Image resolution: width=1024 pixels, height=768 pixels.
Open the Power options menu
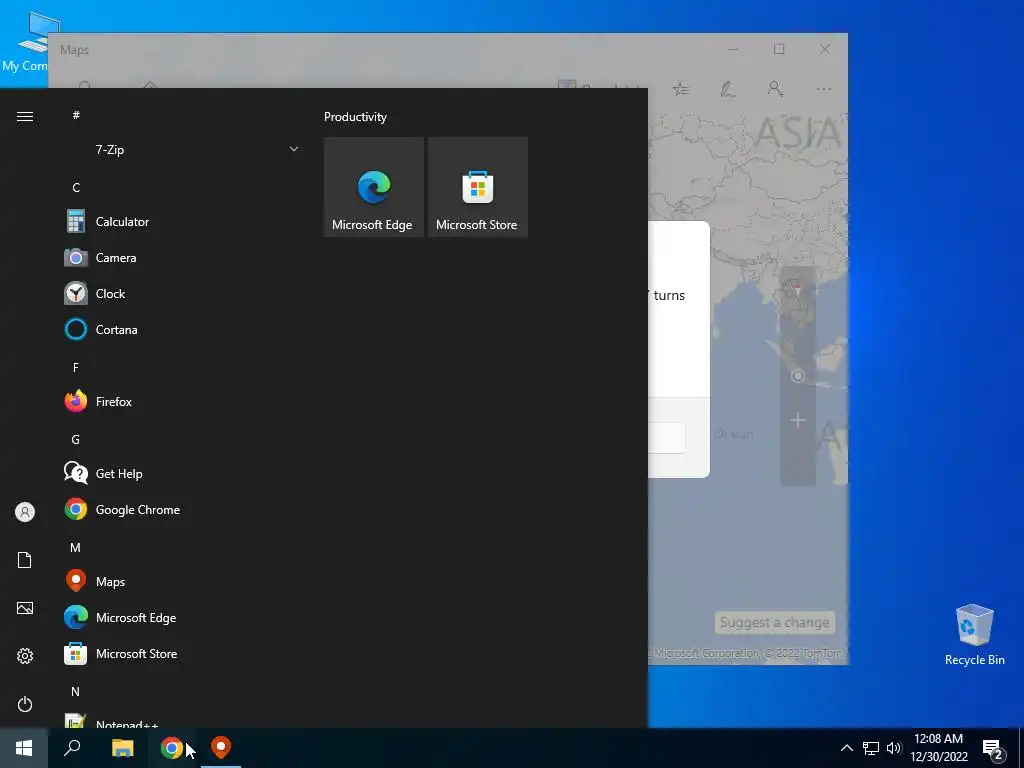(x=25, y=704)
